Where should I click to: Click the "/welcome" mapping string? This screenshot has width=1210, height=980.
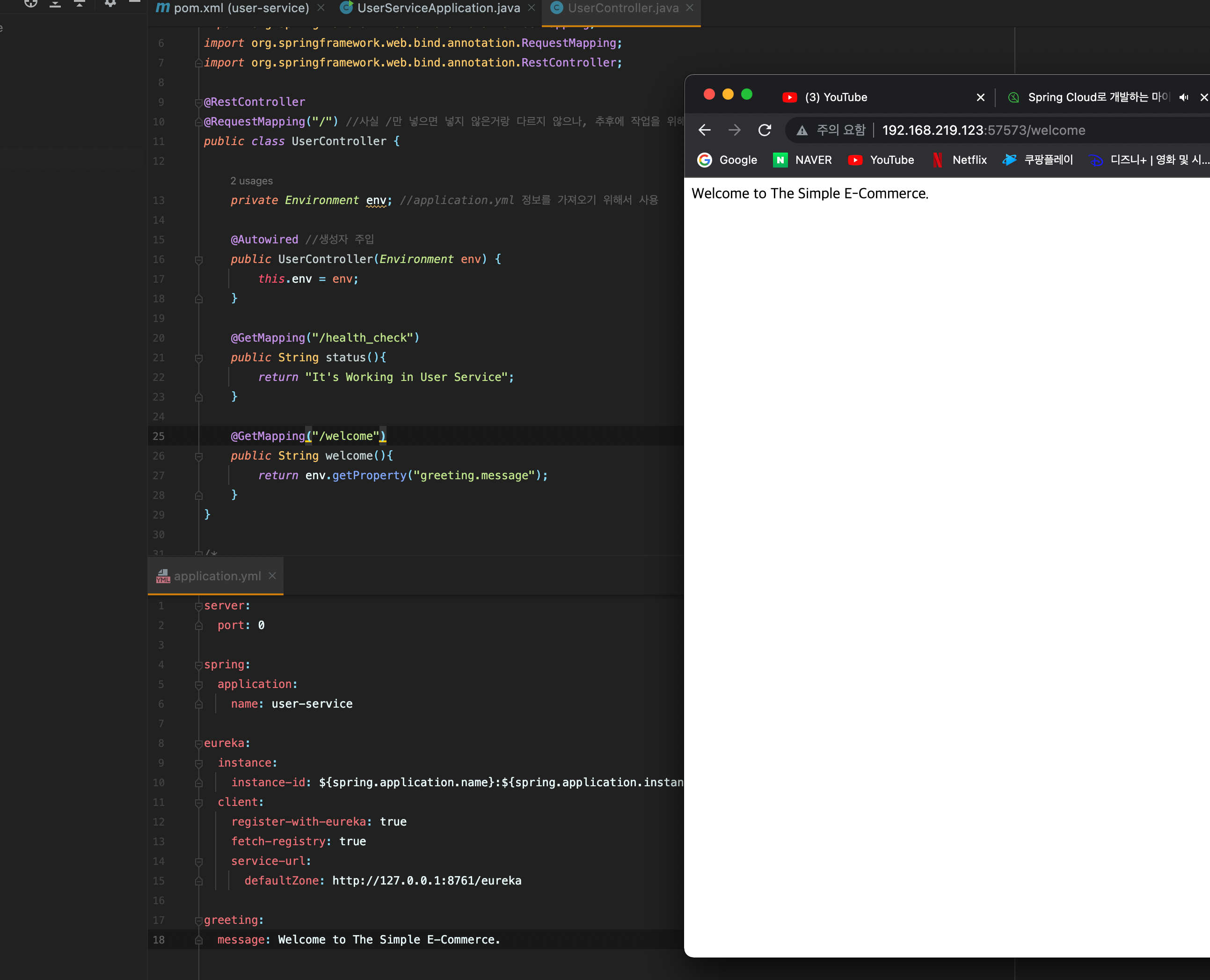[x=345, y=436]
